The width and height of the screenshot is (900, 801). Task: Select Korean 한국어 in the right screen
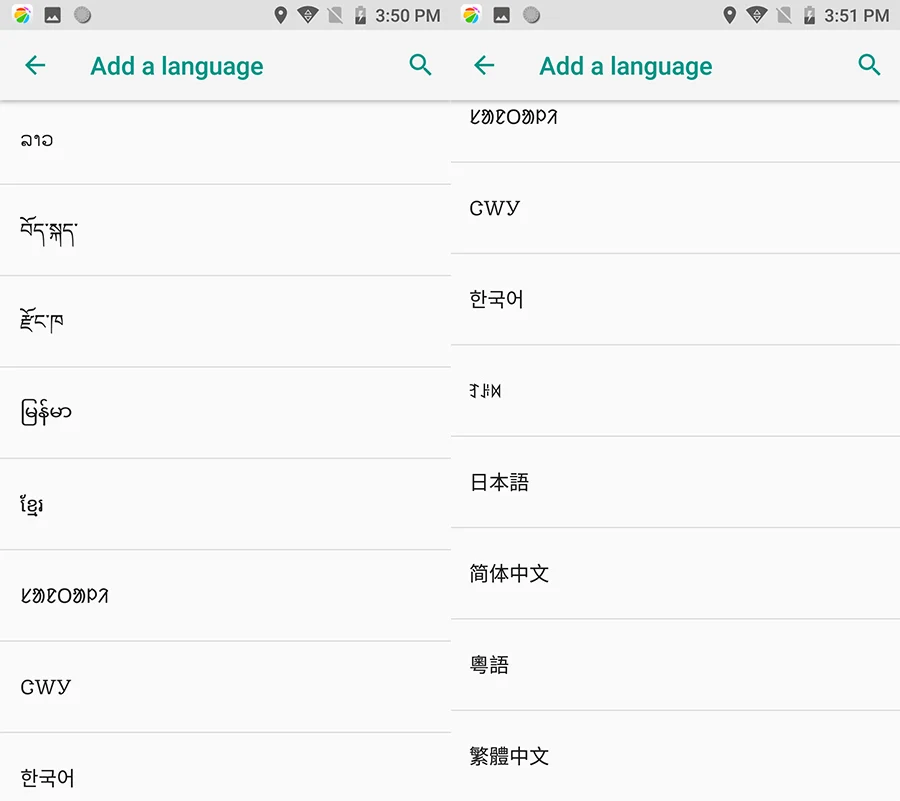(676, 299)
